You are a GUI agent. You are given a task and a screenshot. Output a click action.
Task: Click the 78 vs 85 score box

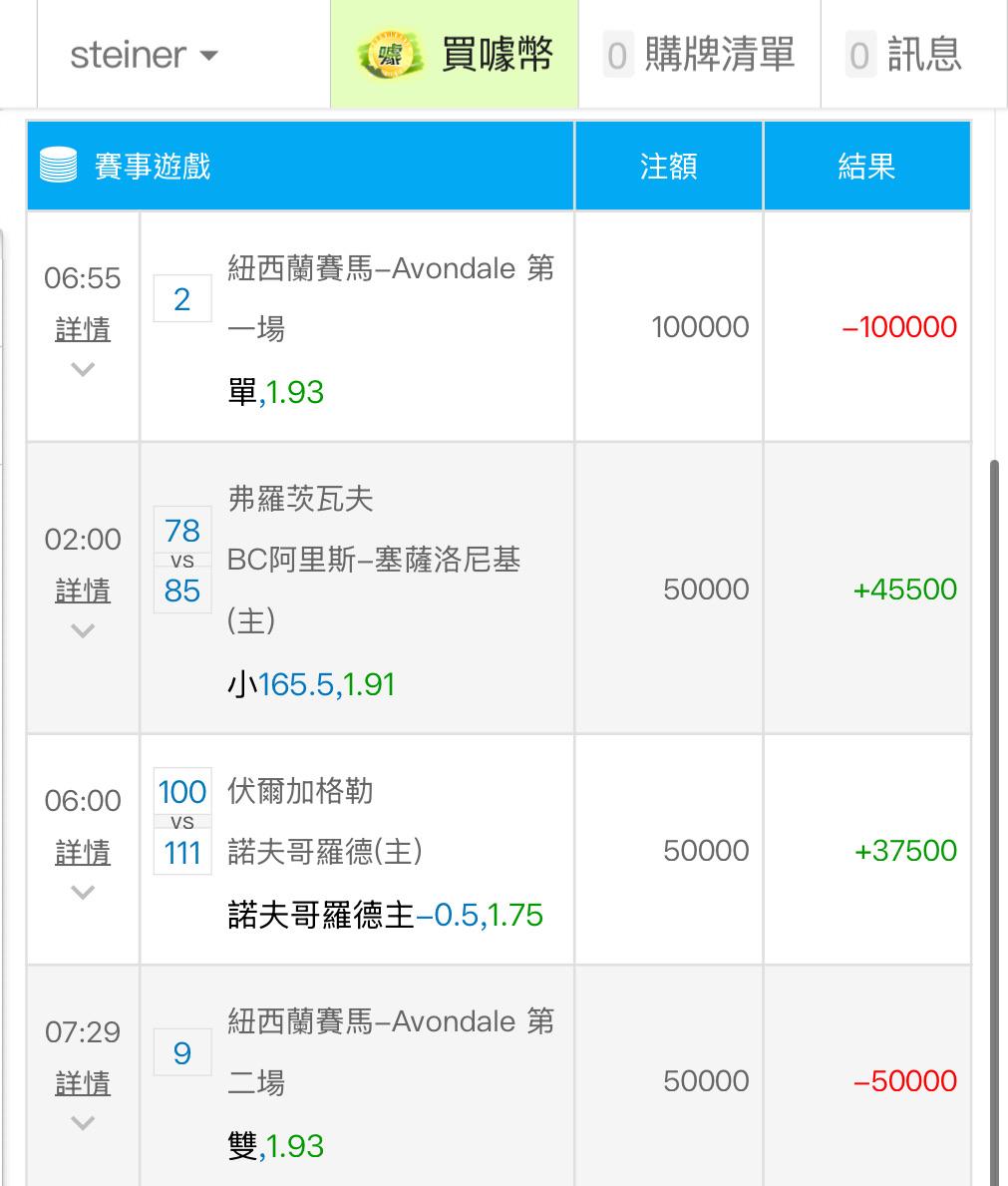point(182,561)
